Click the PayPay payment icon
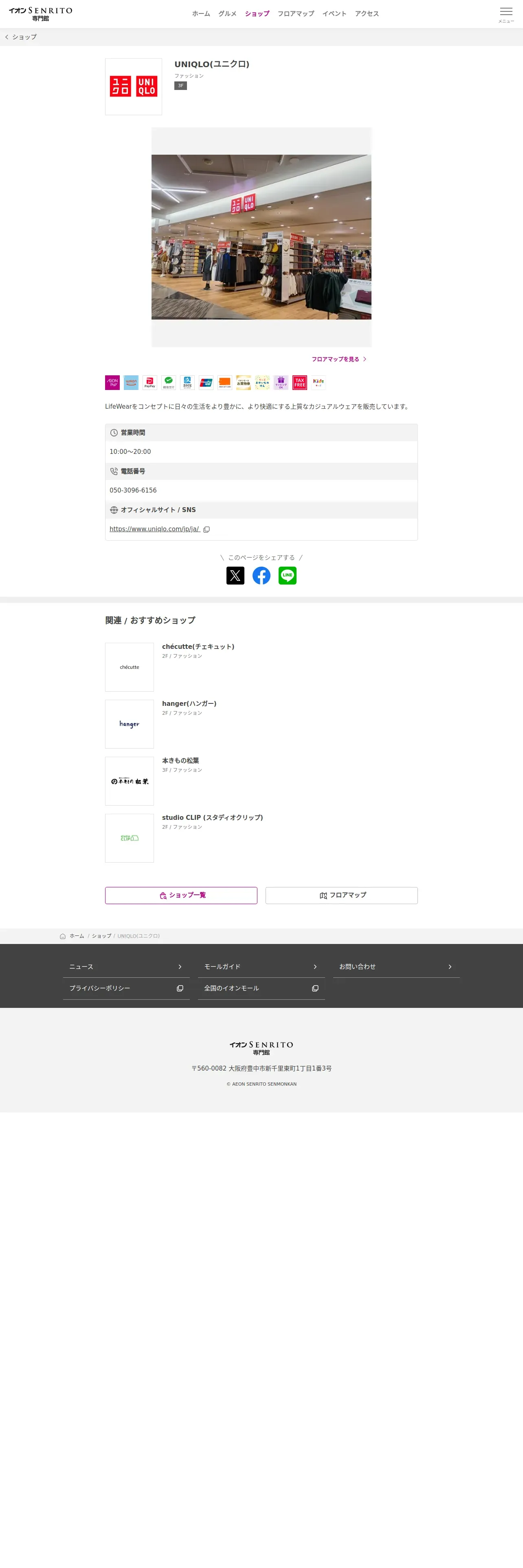523x1568 pixels. pyautogui.click(x=150, y=382)
